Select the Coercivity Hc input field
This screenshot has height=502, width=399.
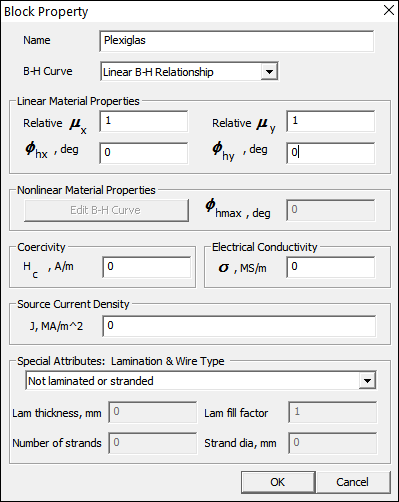point(147,267)
